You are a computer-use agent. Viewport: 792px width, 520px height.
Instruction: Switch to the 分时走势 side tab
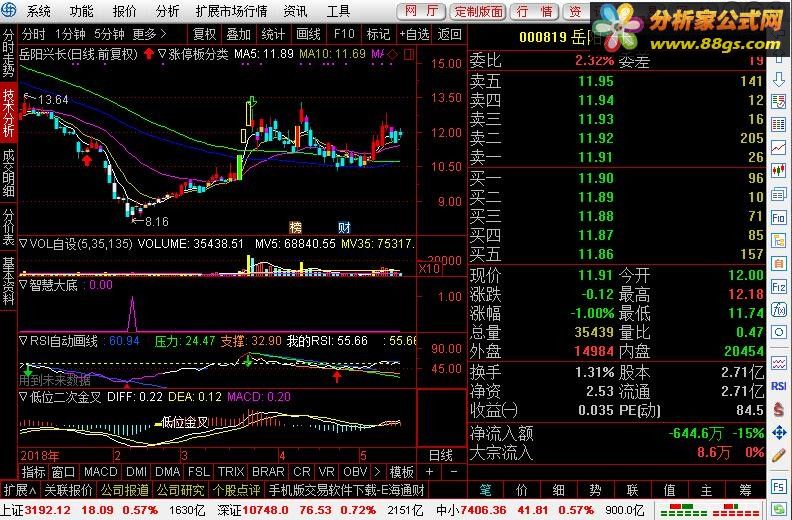[x=8, y=53]
